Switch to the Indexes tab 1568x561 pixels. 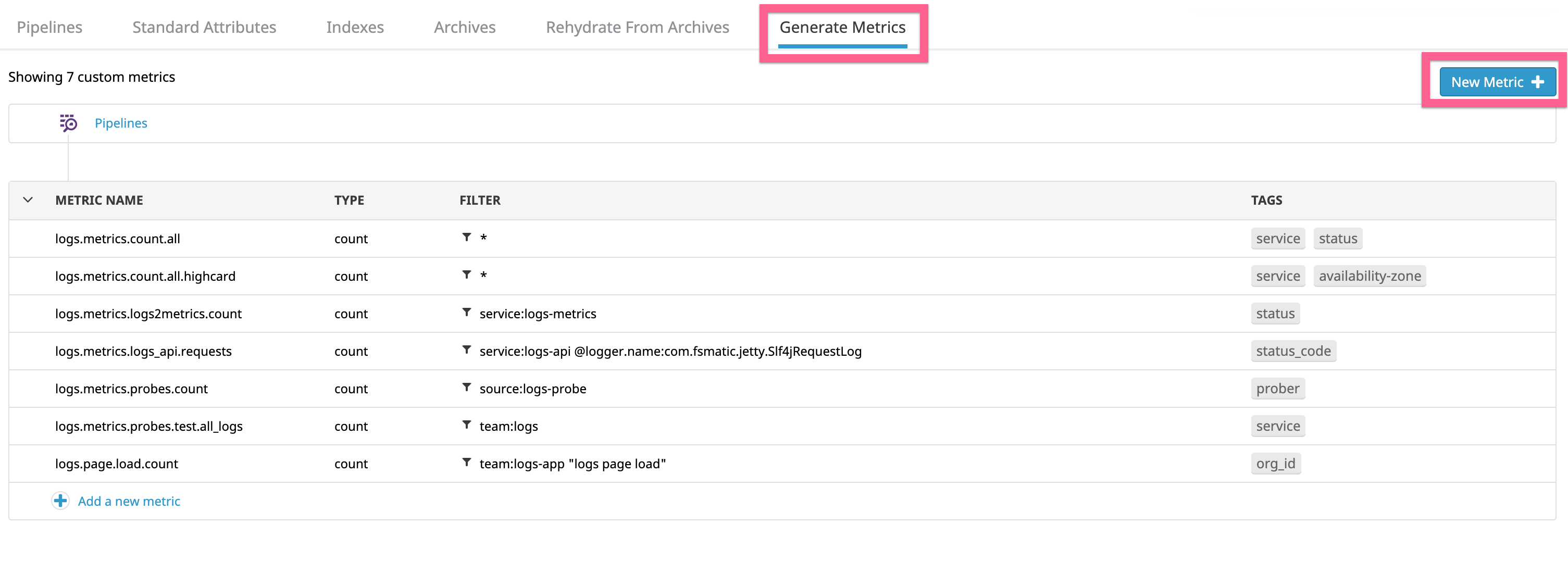coord(355,28)
